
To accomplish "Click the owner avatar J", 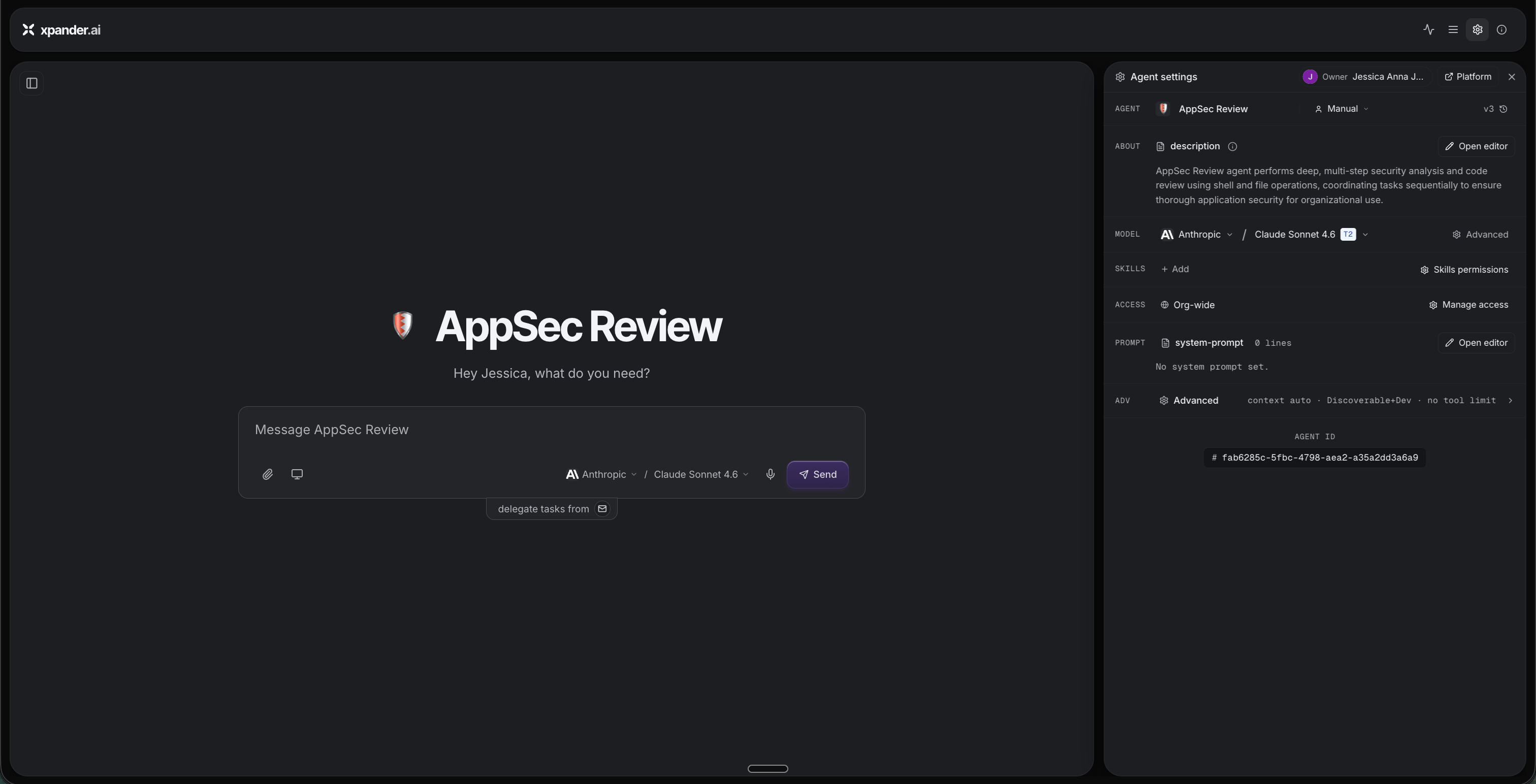I will [x=1310, y=77].
